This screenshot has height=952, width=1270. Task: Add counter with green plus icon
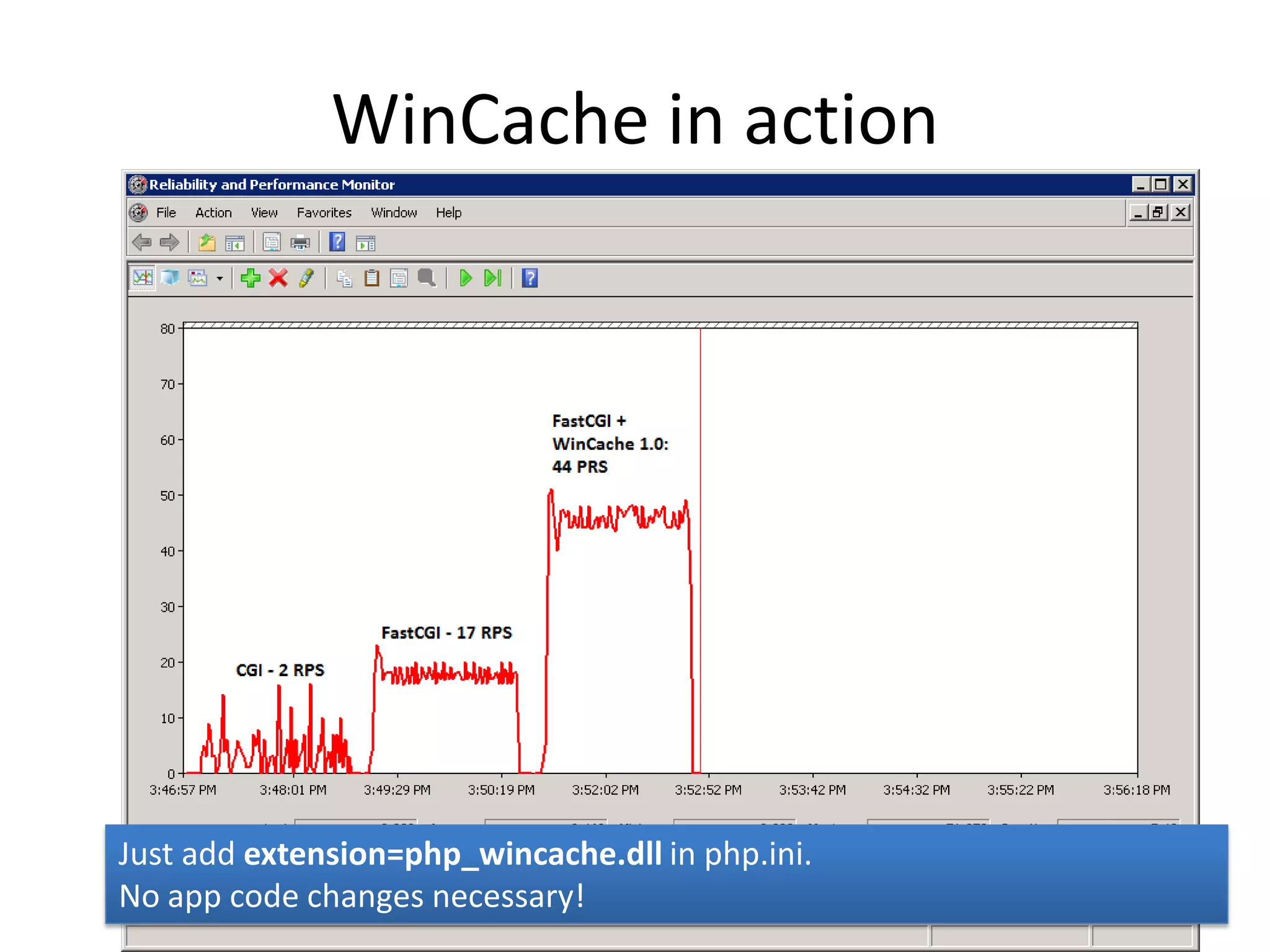(x=251, y=278)
